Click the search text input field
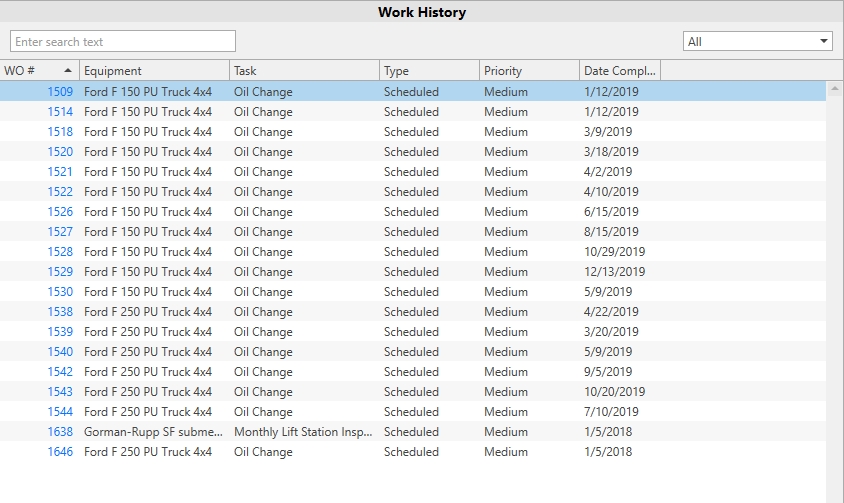The width and height of the screenshot is (844, 503). click(x=123, y=41)
